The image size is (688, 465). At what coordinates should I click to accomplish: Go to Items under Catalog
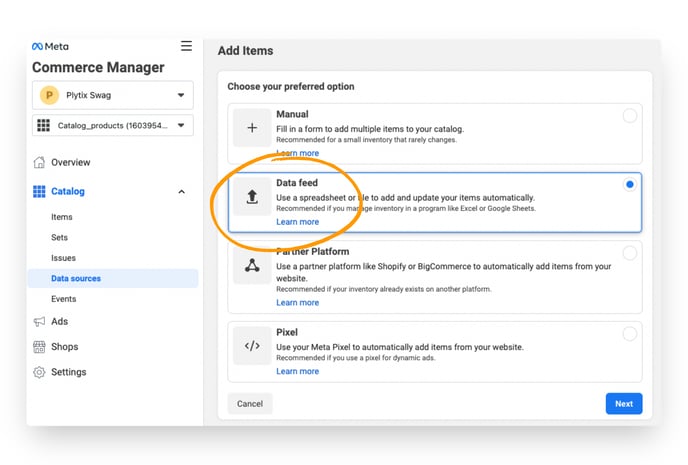tap(62, 217)
